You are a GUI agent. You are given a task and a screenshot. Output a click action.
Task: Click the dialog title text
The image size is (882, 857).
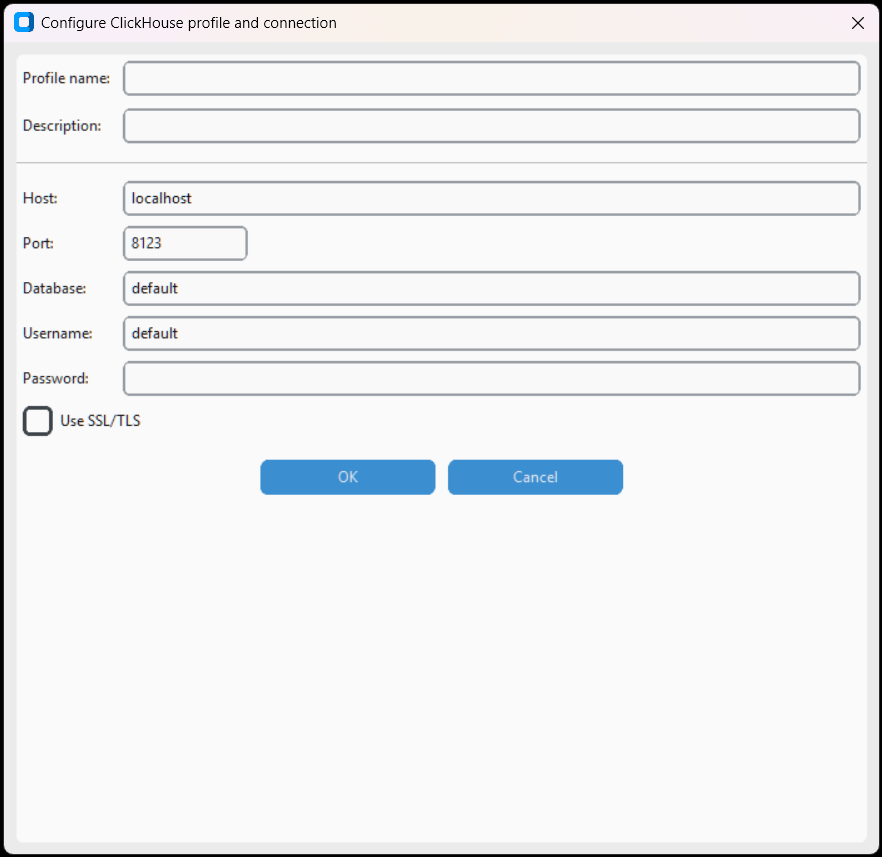click(x=189, y=23)
